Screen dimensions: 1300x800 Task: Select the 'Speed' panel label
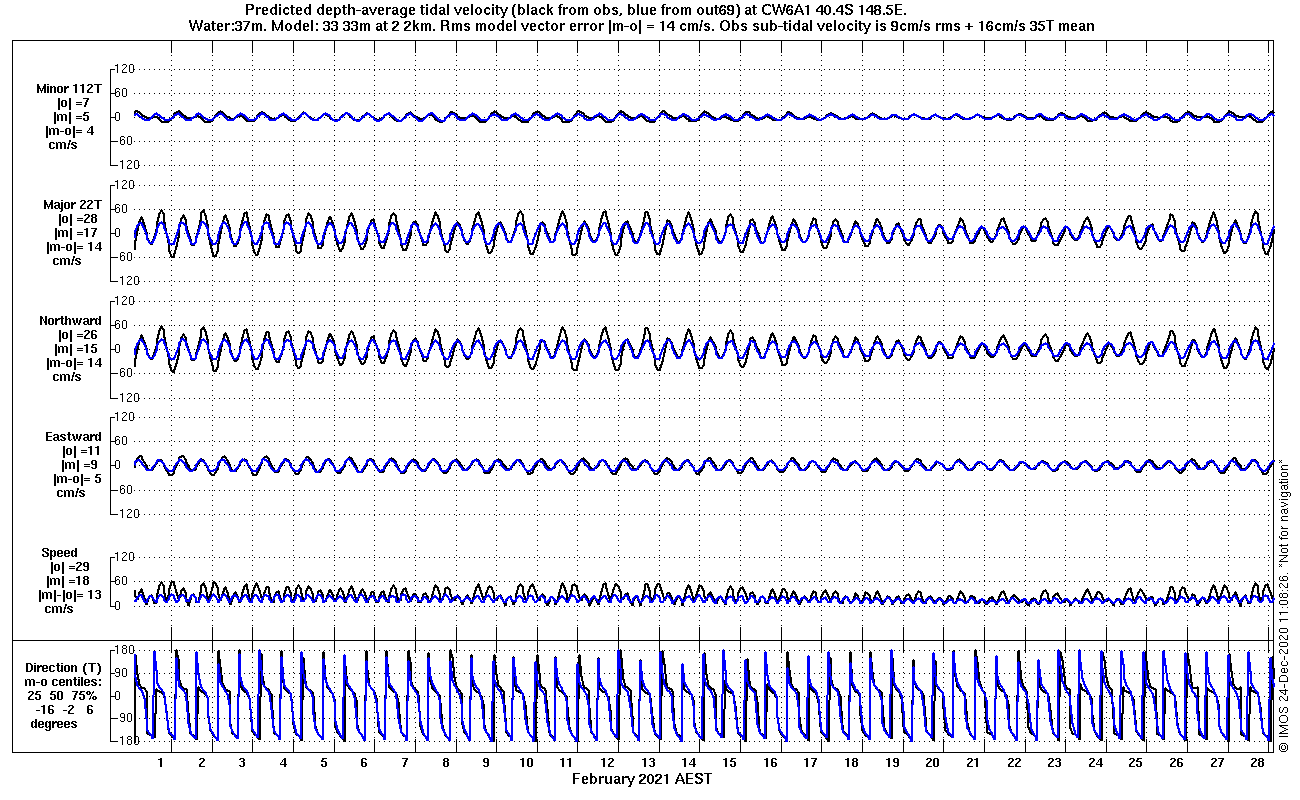[x=59, y=553]
